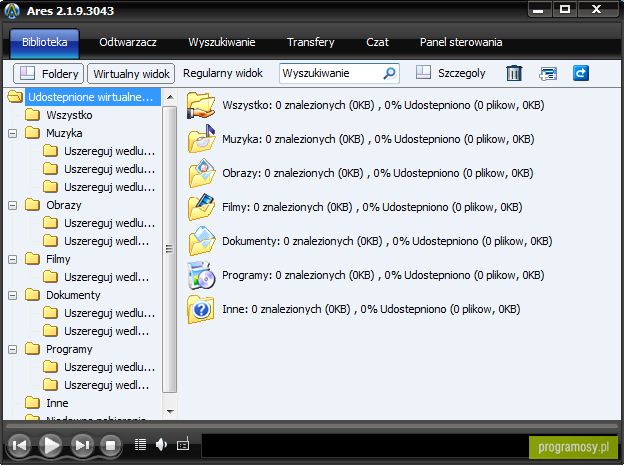Open the Panel sterowania tab

coord(461,42)
